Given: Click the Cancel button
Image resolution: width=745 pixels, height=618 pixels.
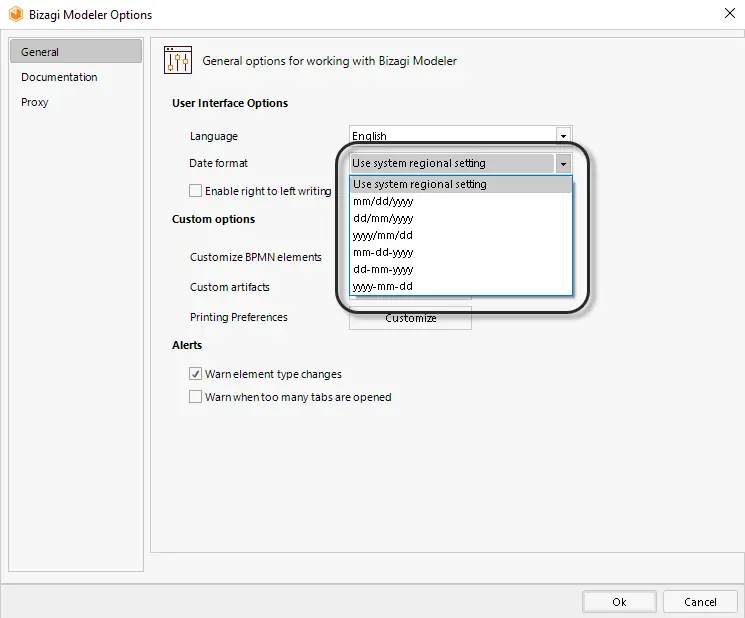Looking at the screenshot, I should click(x=700, y=602).
